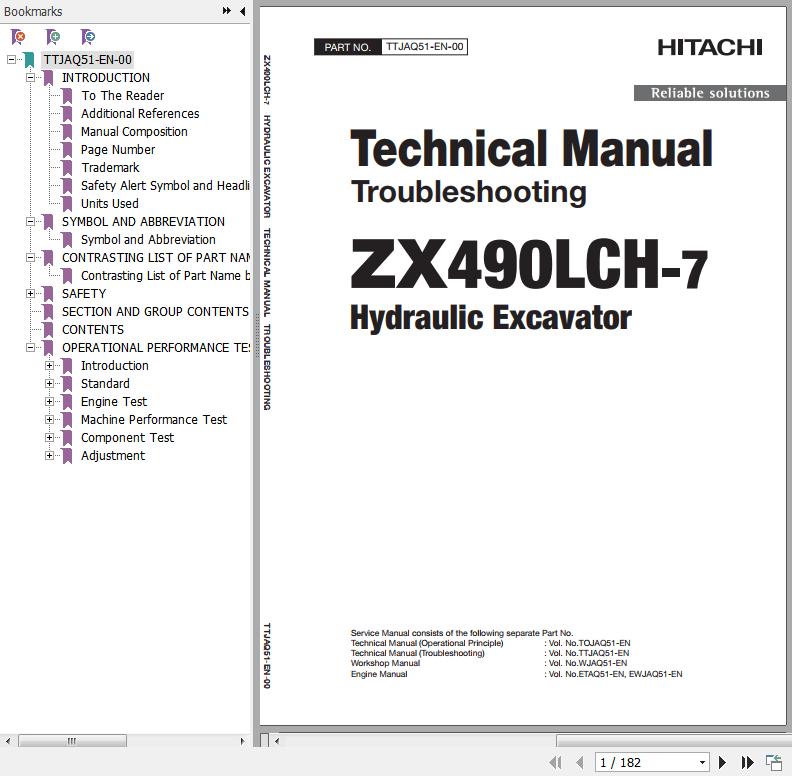Open the page number dropdown

[702, 762]
